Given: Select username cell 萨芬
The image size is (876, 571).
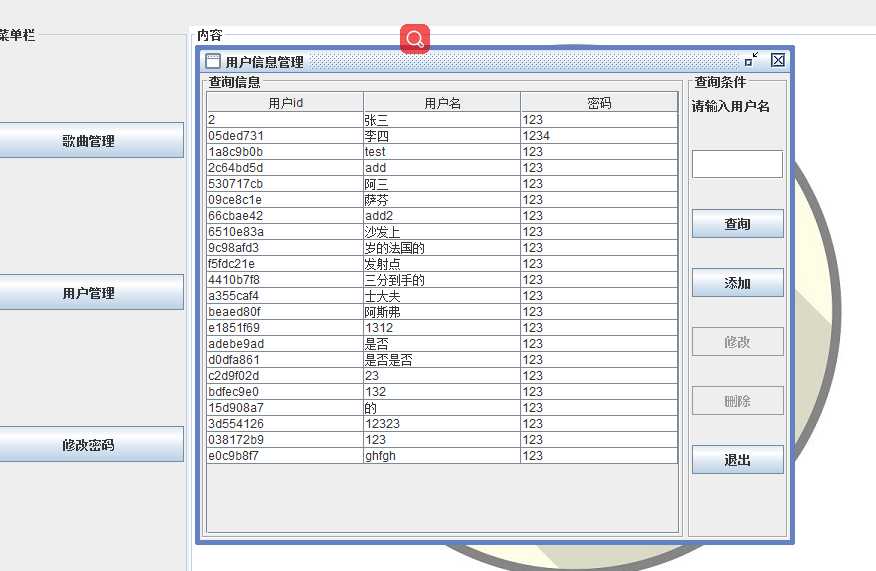Looking at the screenshot, I should (442, 199).
